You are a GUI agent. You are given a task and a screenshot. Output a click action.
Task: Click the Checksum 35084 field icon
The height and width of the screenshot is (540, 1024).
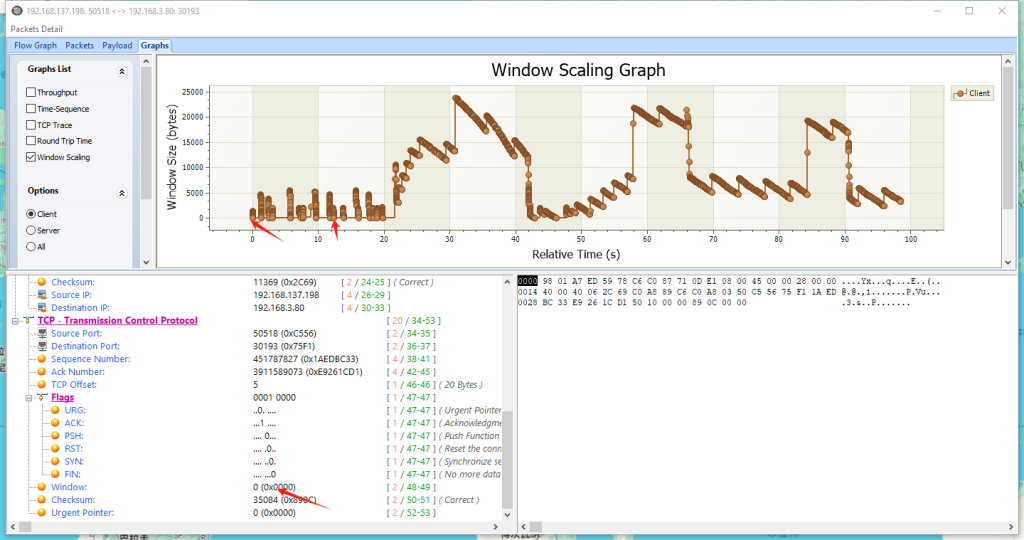[x=42, y=500]
